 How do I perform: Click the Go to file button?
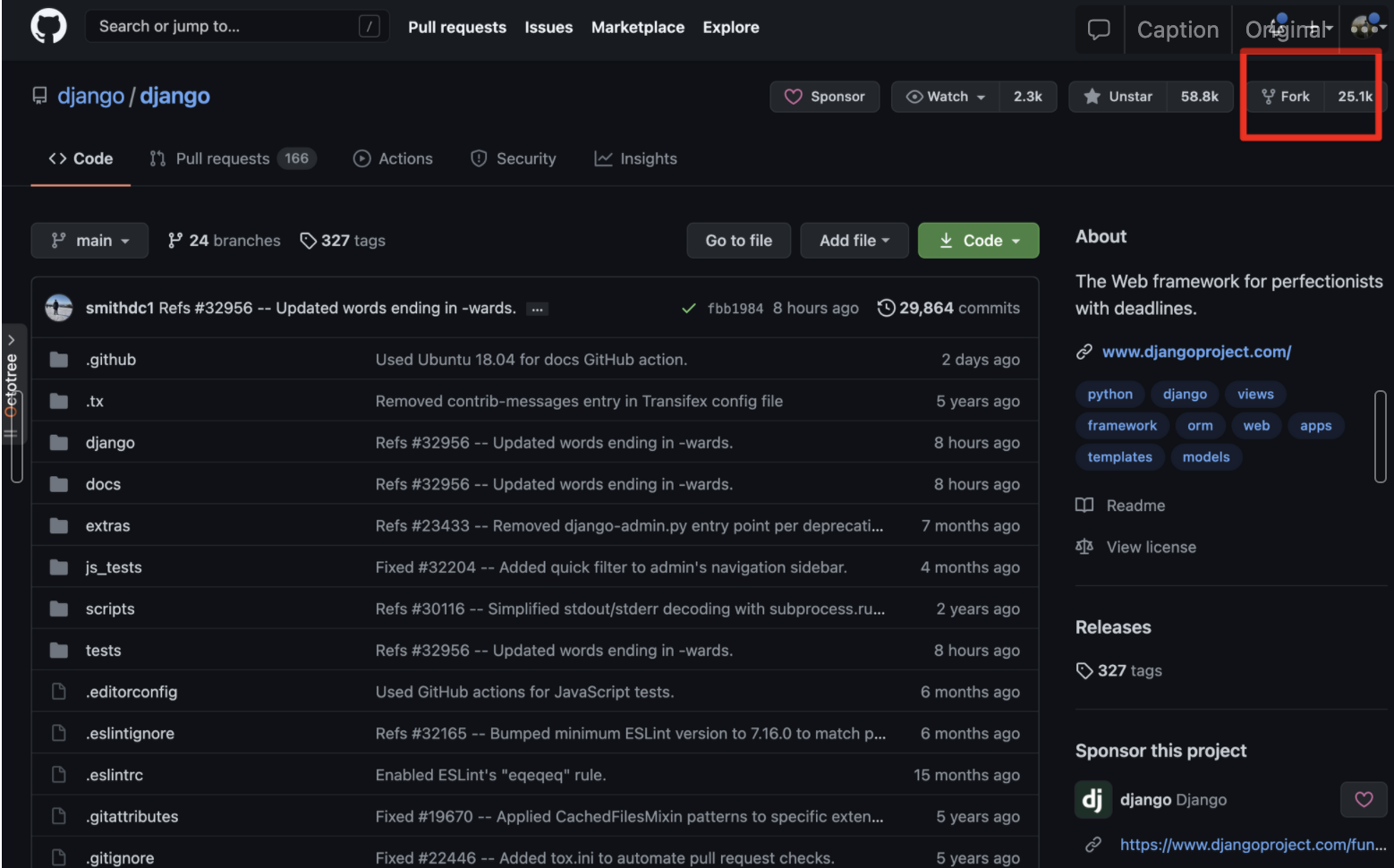(x=739, y=241)
